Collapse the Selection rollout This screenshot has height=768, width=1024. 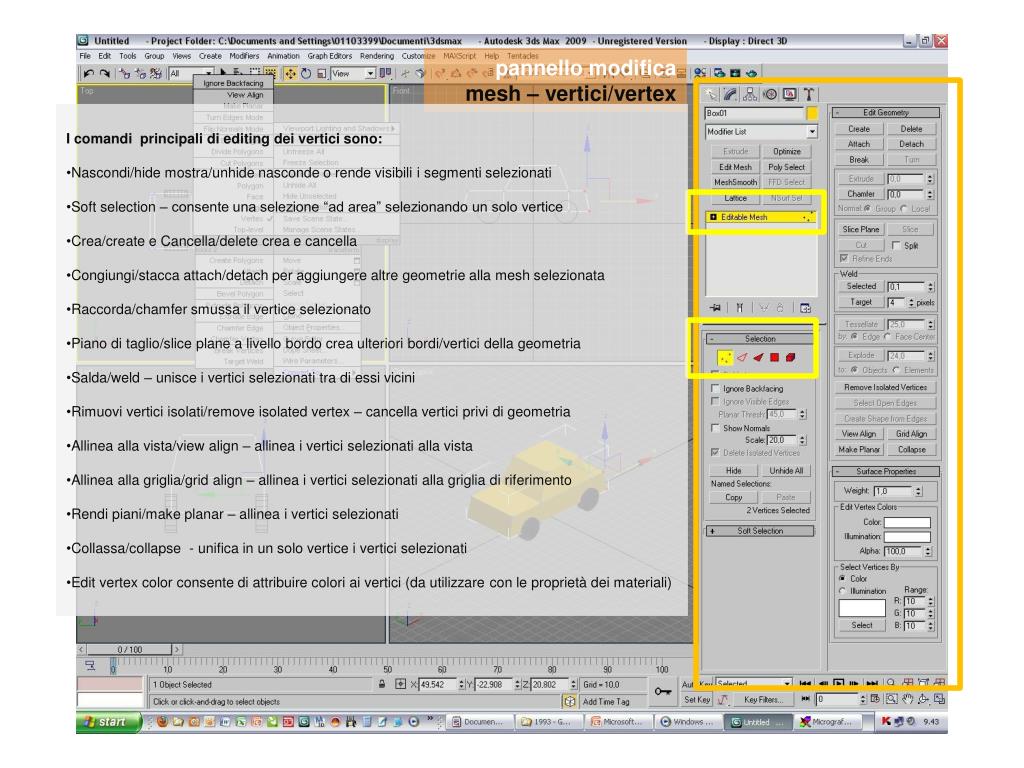tap(760, 339)
